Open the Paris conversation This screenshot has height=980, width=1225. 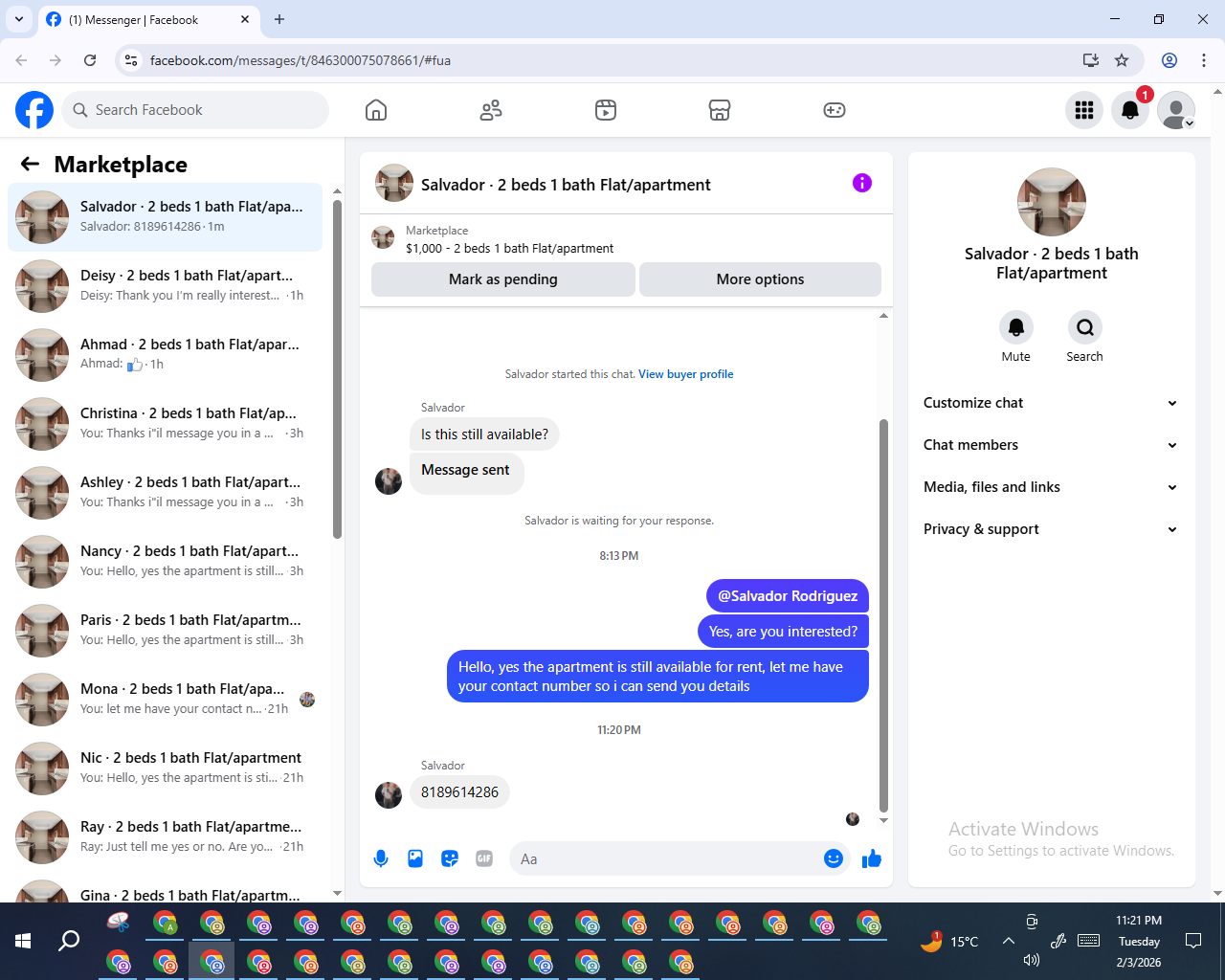165,631
